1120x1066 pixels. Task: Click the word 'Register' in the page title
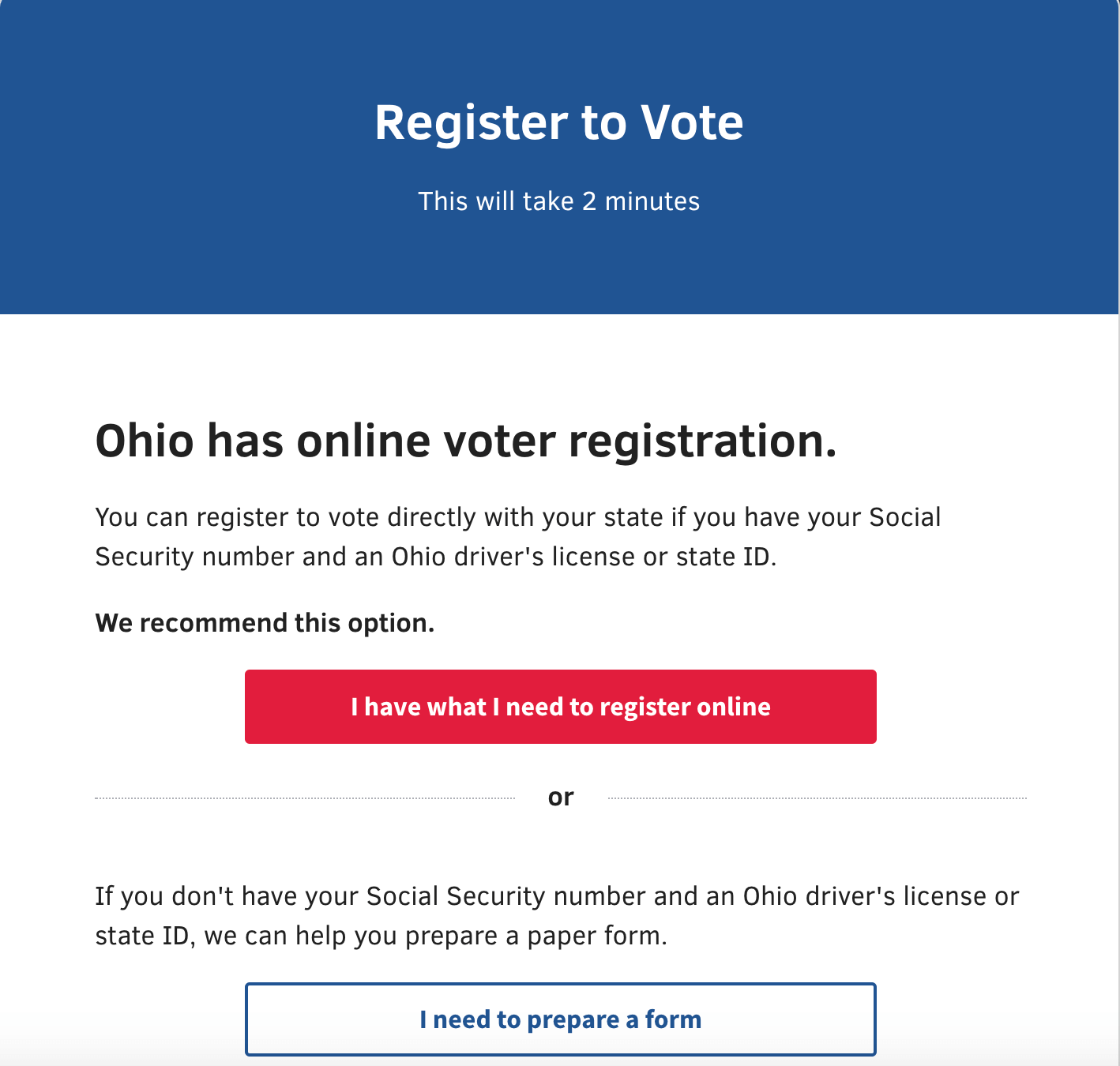tap(471, 122)
